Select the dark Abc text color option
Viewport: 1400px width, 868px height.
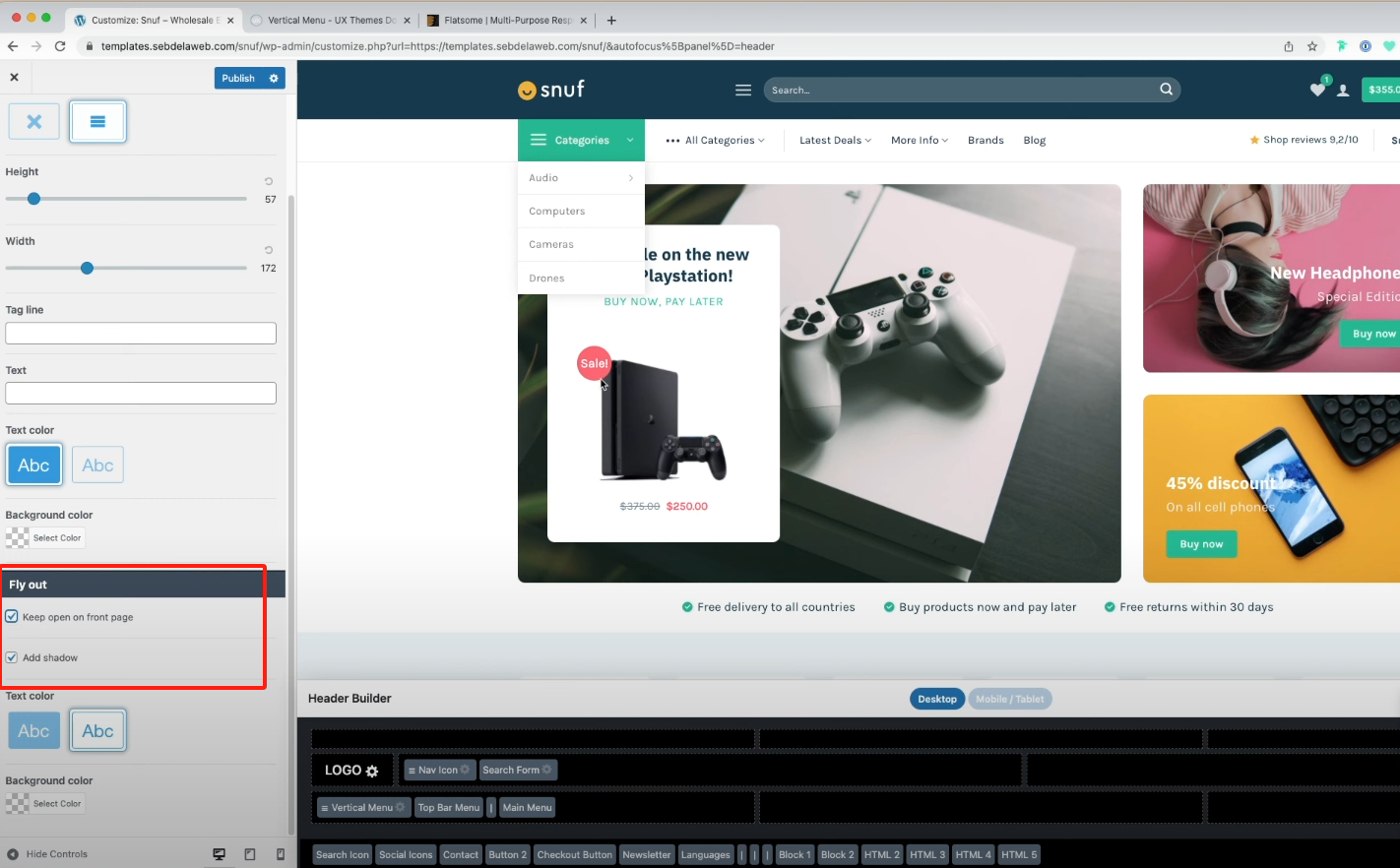[x=34, y=465]
